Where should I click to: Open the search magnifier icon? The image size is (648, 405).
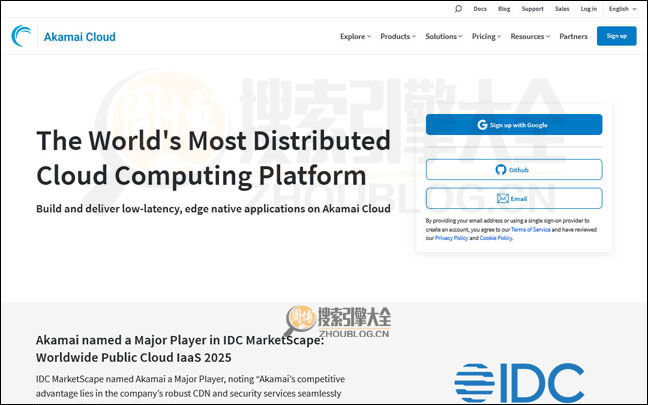click(x=458, y=9)
